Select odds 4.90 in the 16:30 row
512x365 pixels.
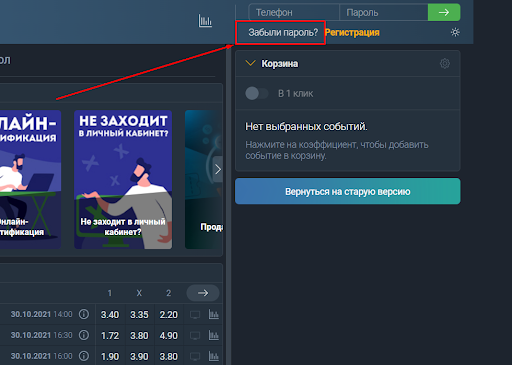(169, 336)
